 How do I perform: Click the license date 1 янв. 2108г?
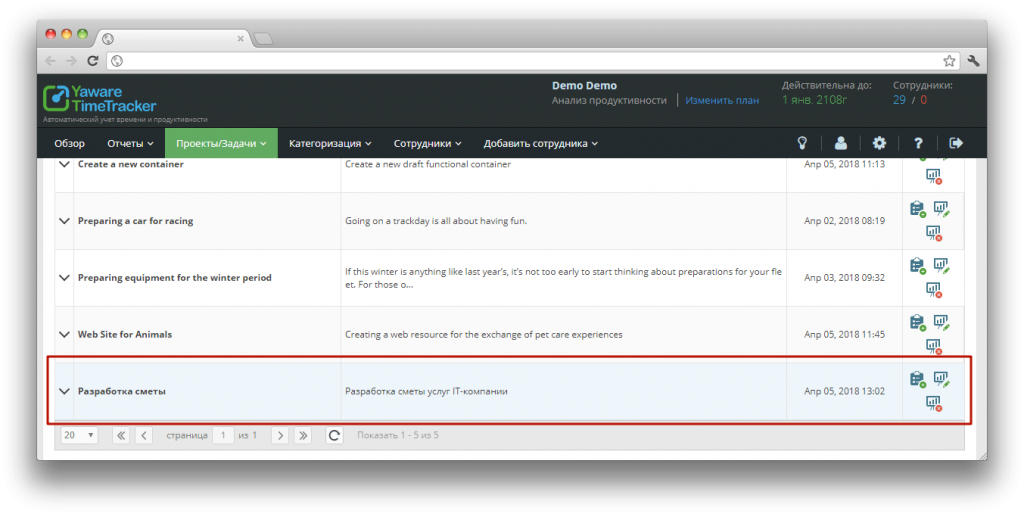[x=814, y=100]
